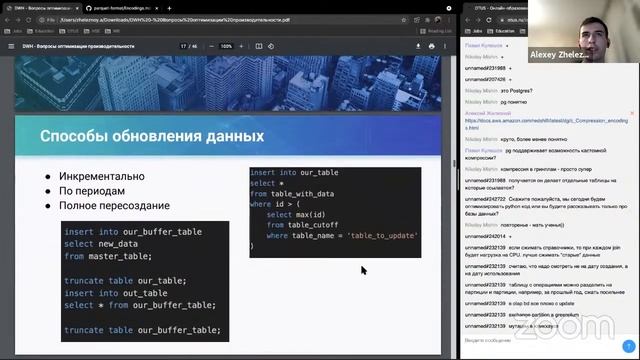Open the extensions puzzle icon
Viewport: 640px width, 360px height.
[427, 20]
